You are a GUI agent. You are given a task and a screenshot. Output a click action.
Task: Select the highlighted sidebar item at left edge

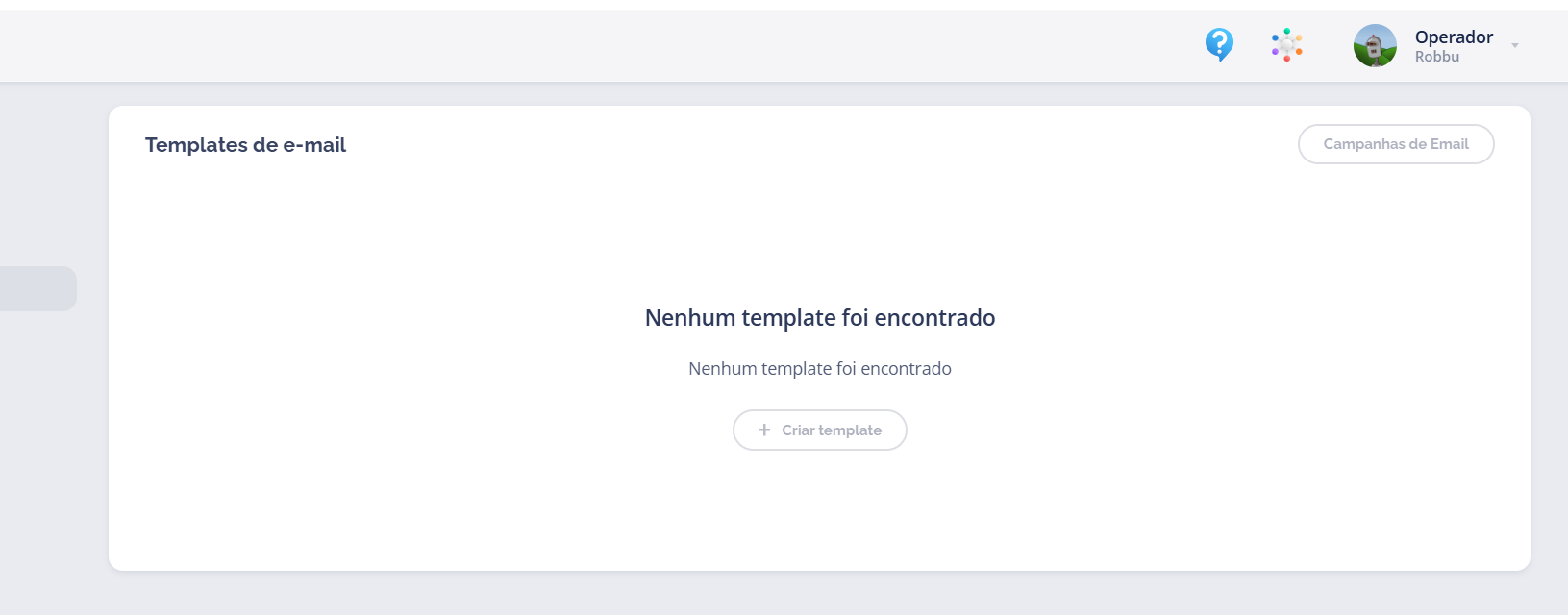click(x=37, y=288)
